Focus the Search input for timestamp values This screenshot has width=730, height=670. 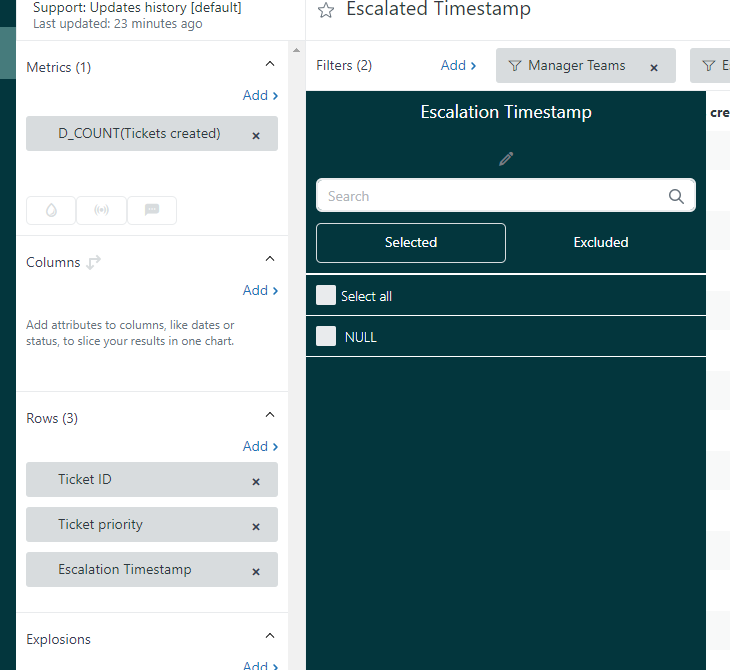click(x=490, y=196)
